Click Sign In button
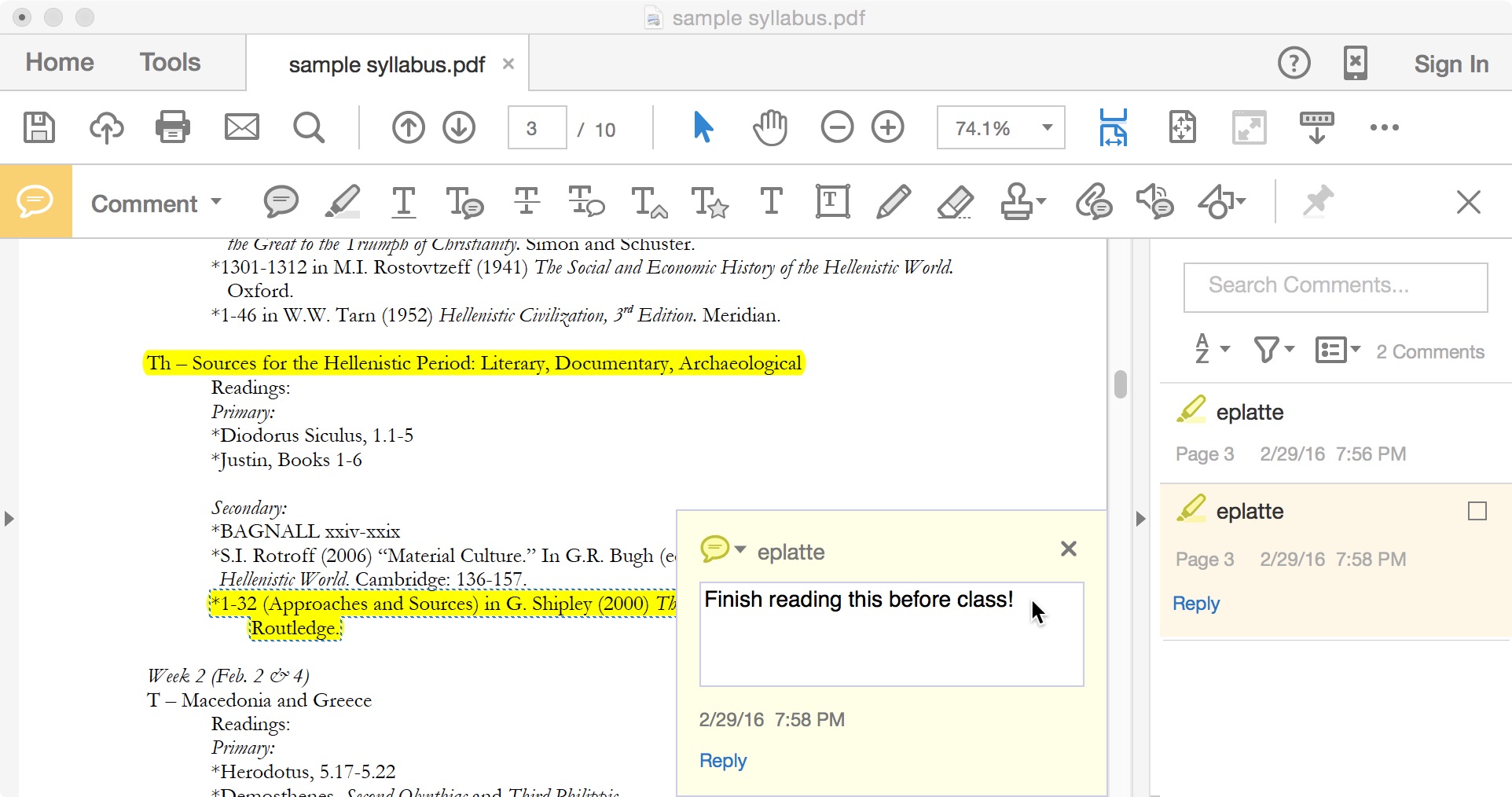Image resolution: width=1512 pixels, height=797 pixels. 1451,64
